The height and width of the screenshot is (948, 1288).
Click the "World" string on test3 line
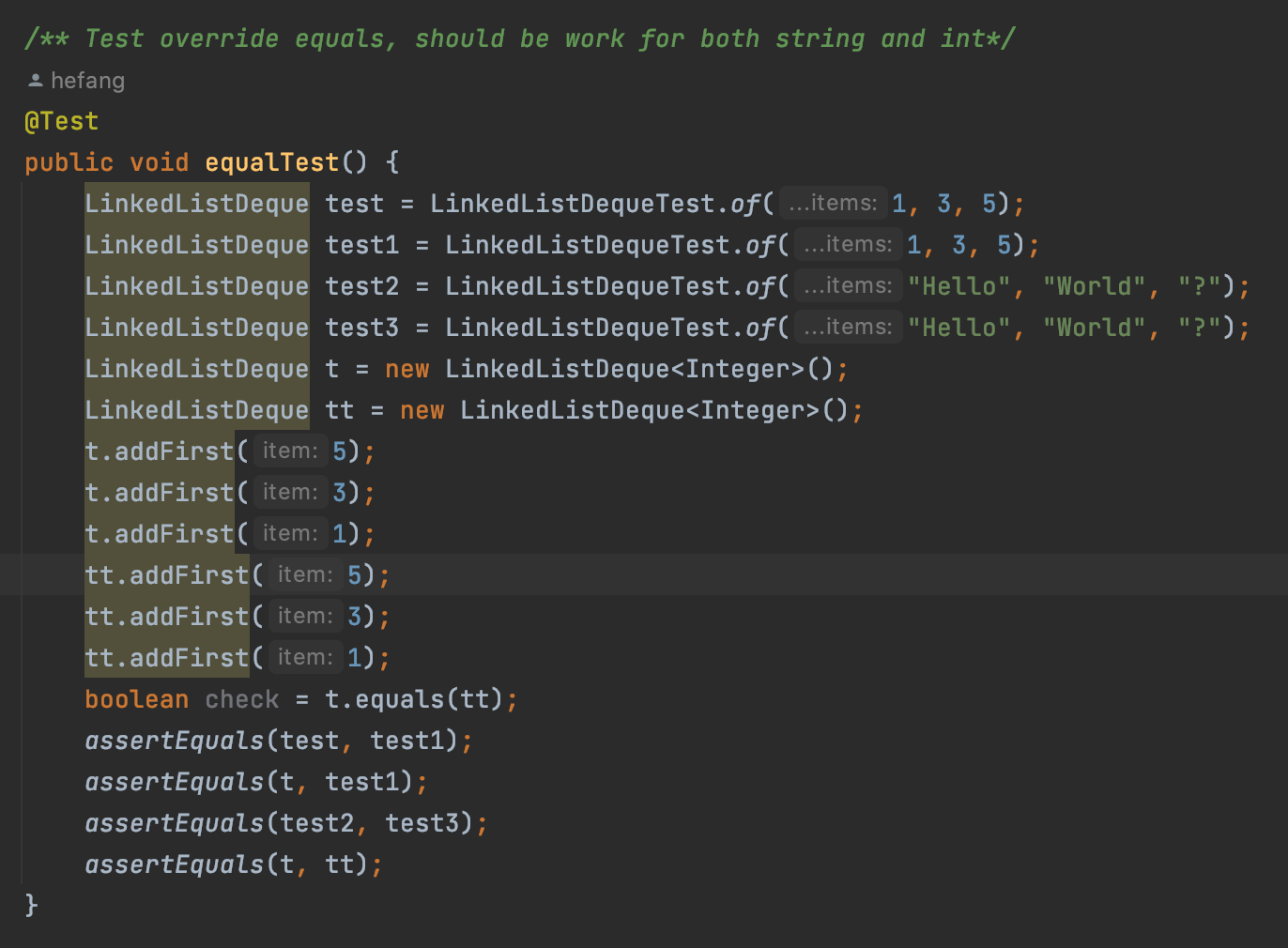(x=1094, y=328)
